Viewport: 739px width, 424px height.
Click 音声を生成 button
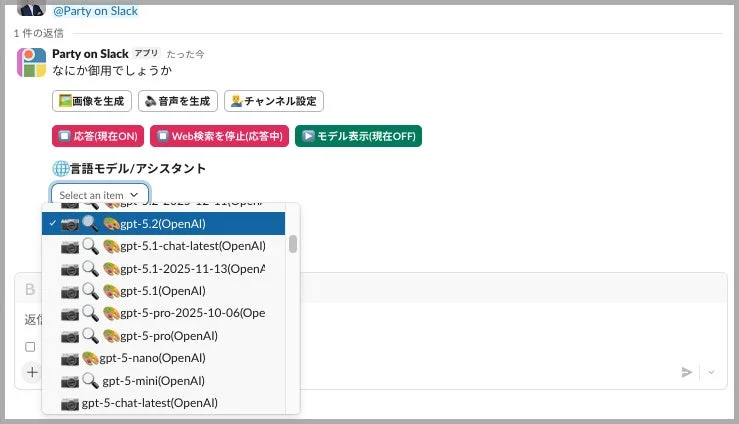click(178, 101)
